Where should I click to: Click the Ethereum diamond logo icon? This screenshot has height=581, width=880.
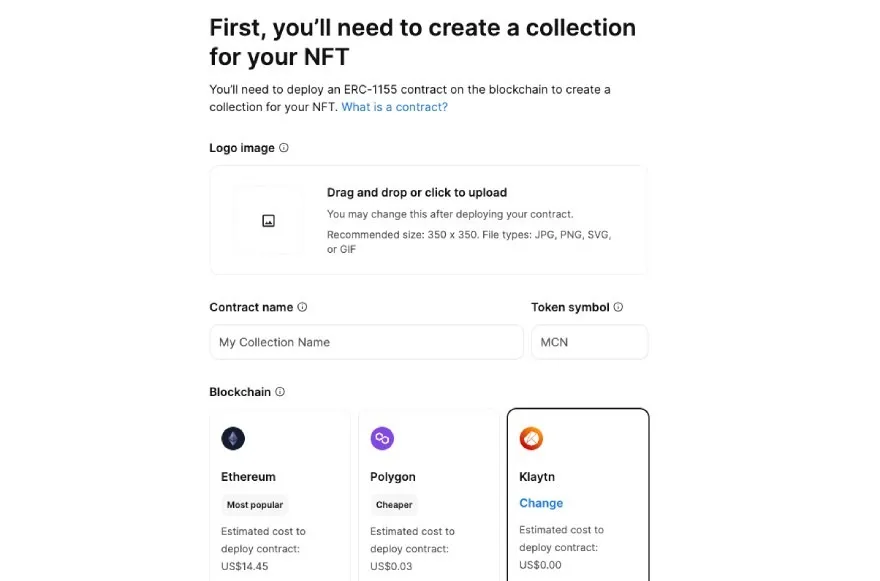[x=233, y=438]
